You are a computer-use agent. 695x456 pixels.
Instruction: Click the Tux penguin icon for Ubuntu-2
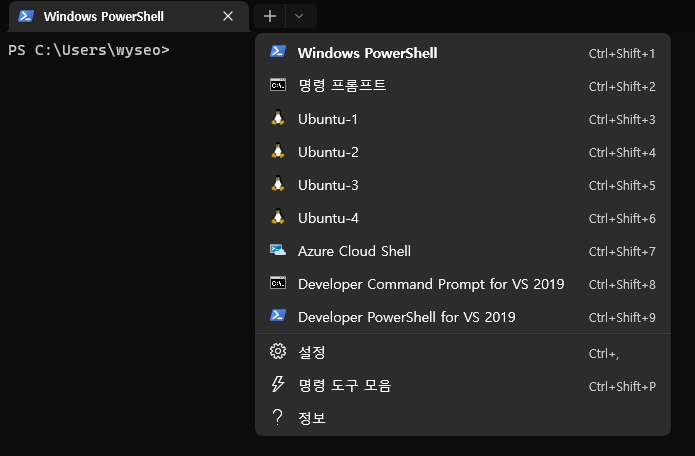278,151
